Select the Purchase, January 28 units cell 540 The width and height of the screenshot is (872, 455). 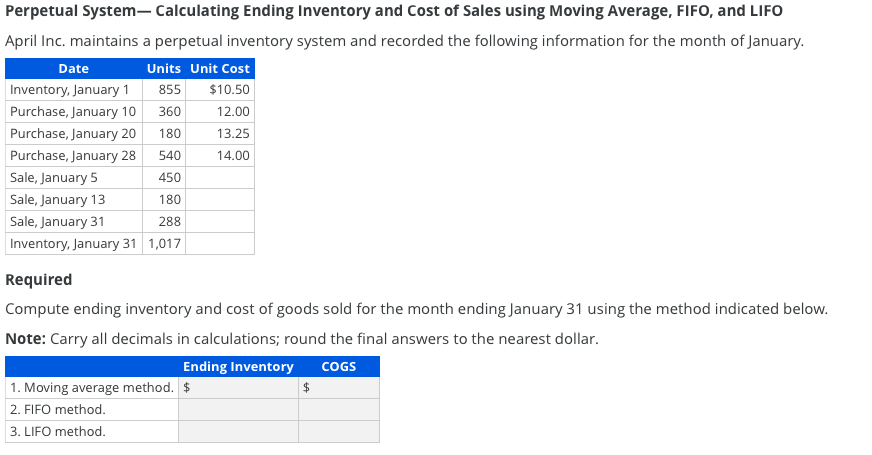tap(164, 156)
